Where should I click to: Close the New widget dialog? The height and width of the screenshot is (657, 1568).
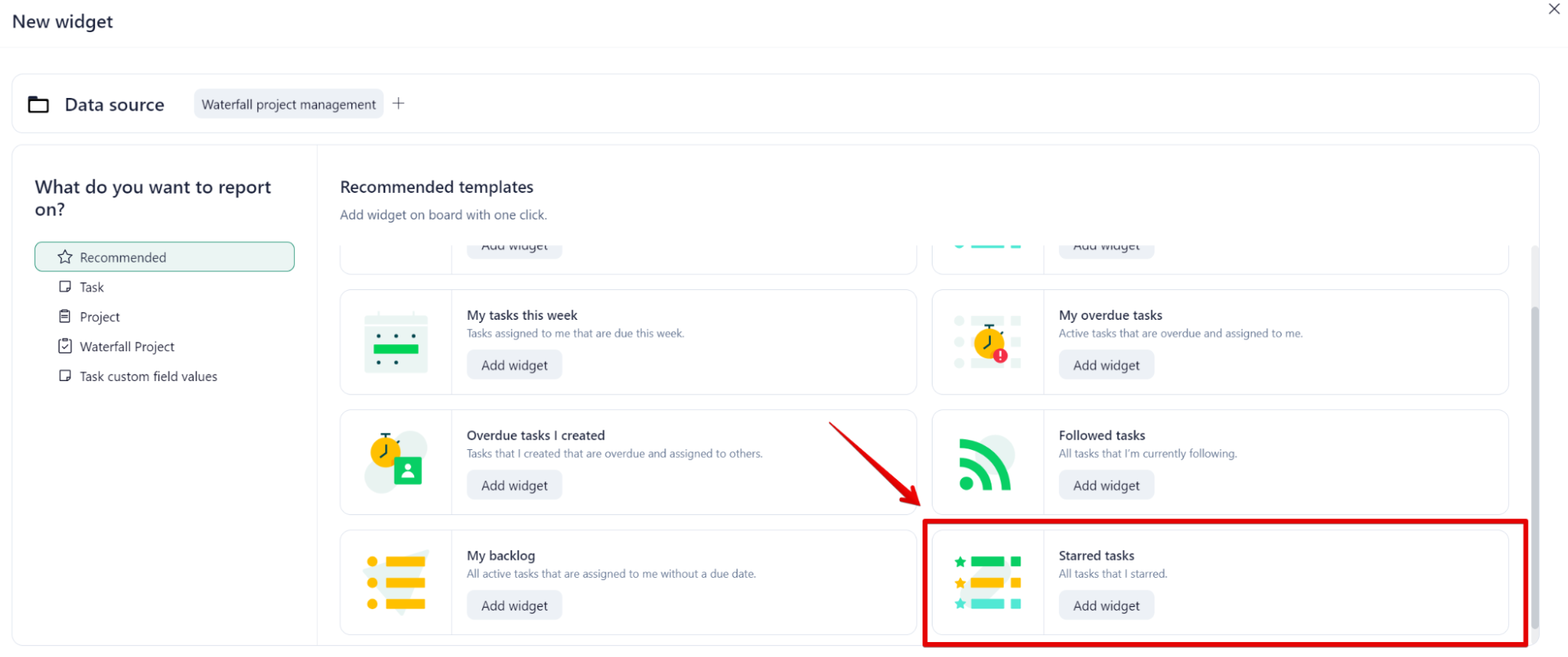[1553, 9]
